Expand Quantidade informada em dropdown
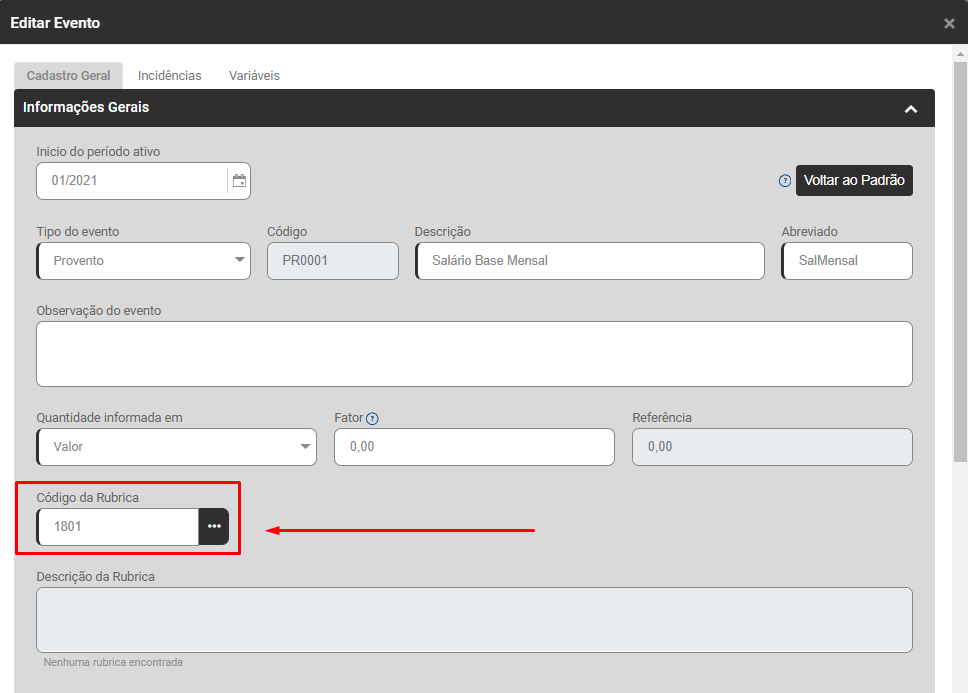This screenshot has width=968, height=693. tap(176, 447)
